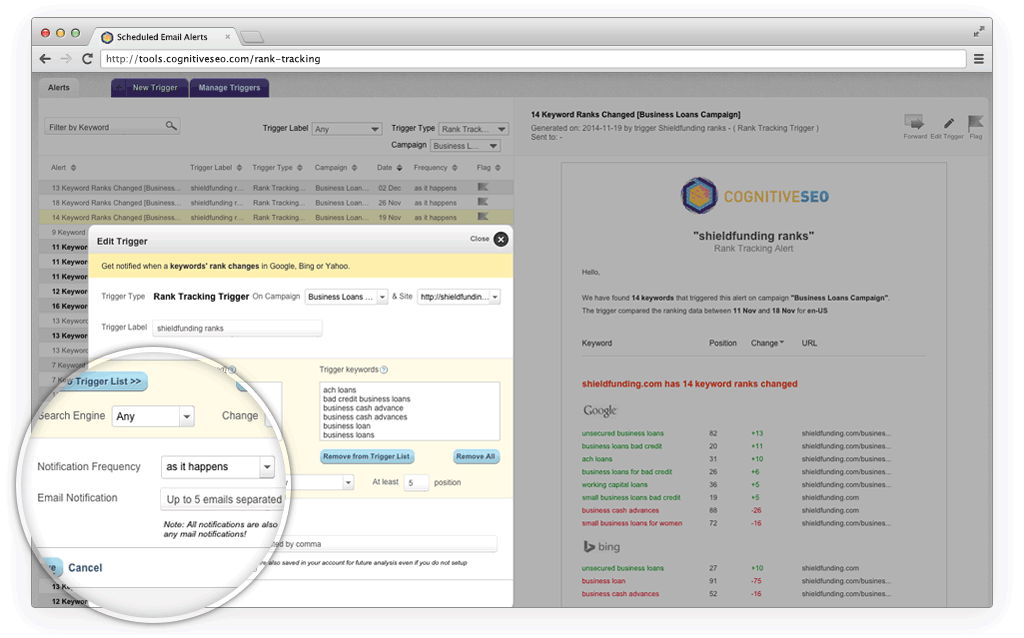Close the Edit Trigger dialog
The height and width of the screenshot is (638, 1024).
click(501, 239)
